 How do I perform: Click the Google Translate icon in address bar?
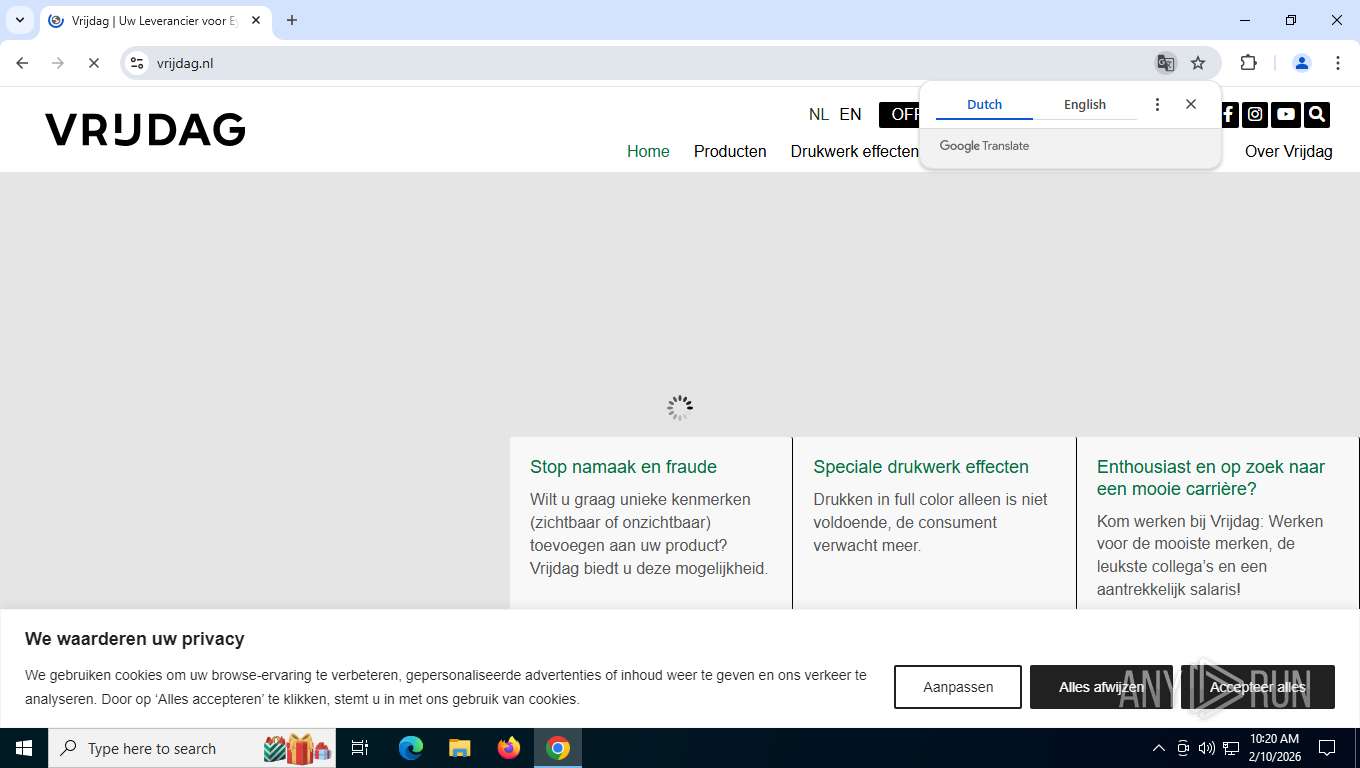(1165, 63)
